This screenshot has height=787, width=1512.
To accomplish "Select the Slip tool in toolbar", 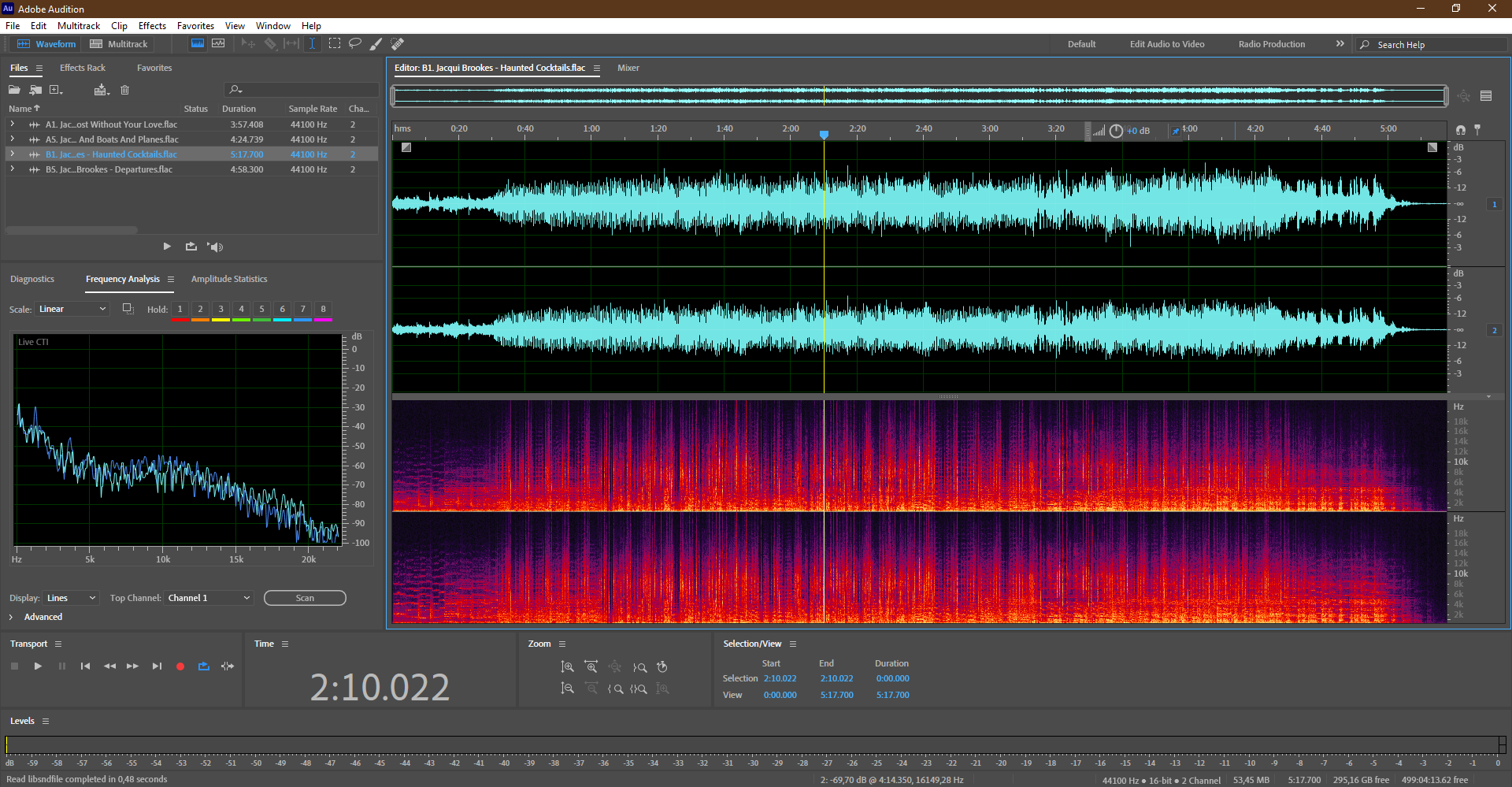I will (291, 44).
